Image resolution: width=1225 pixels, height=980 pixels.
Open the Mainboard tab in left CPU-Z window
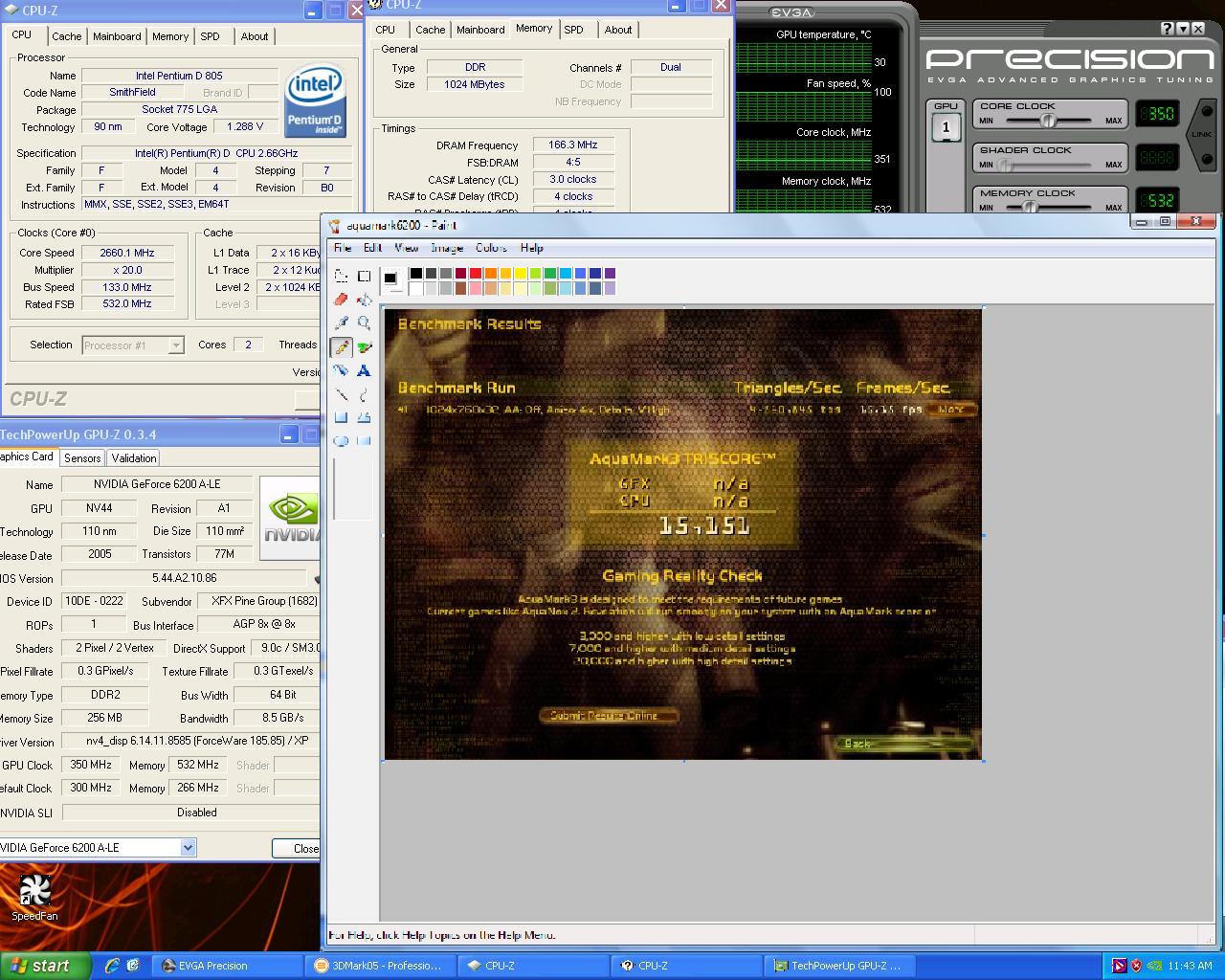pos(117,36)
